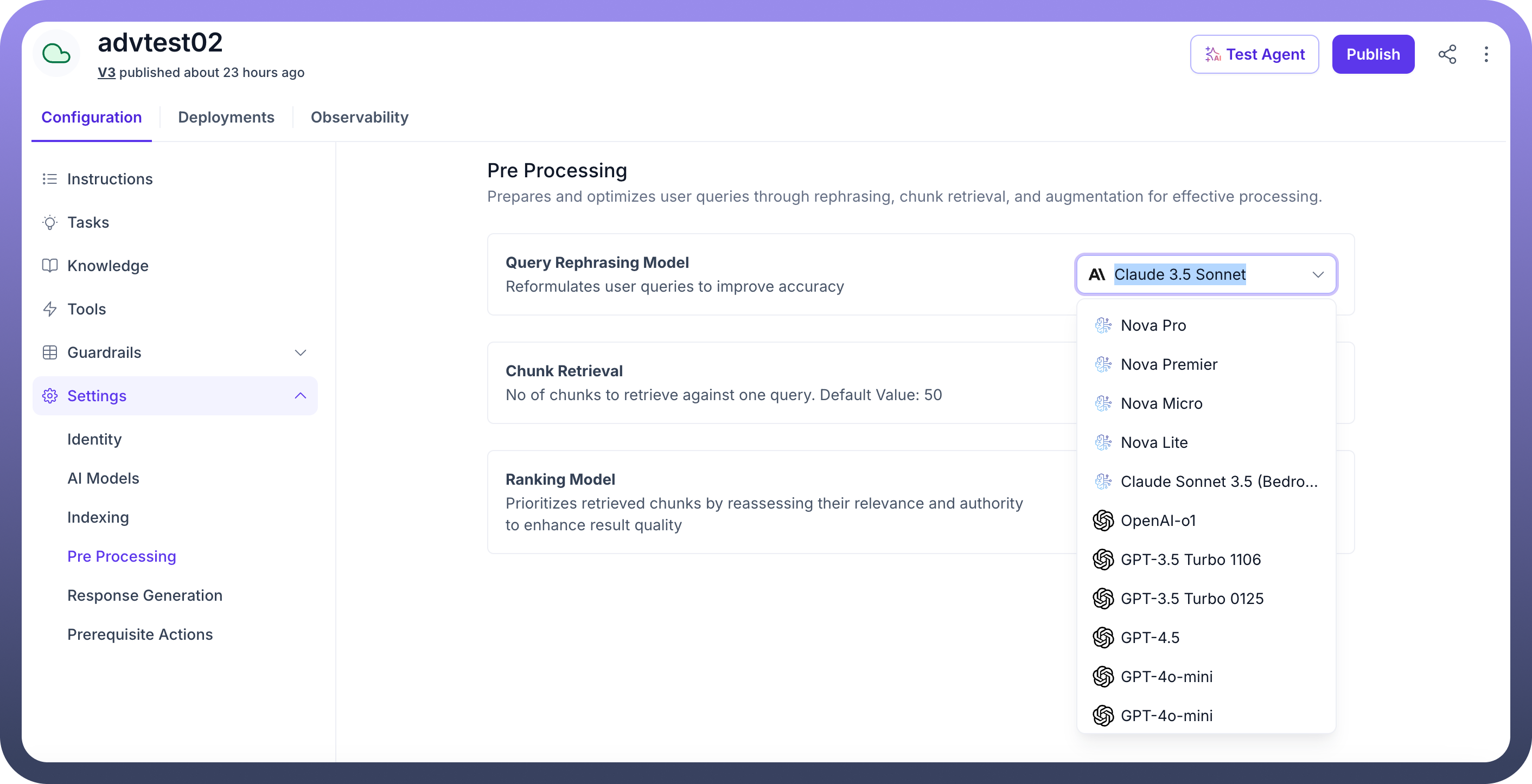This screenshot has height=784, width=1532.
Task: Click the Test Agent button
Action: 1254,54
